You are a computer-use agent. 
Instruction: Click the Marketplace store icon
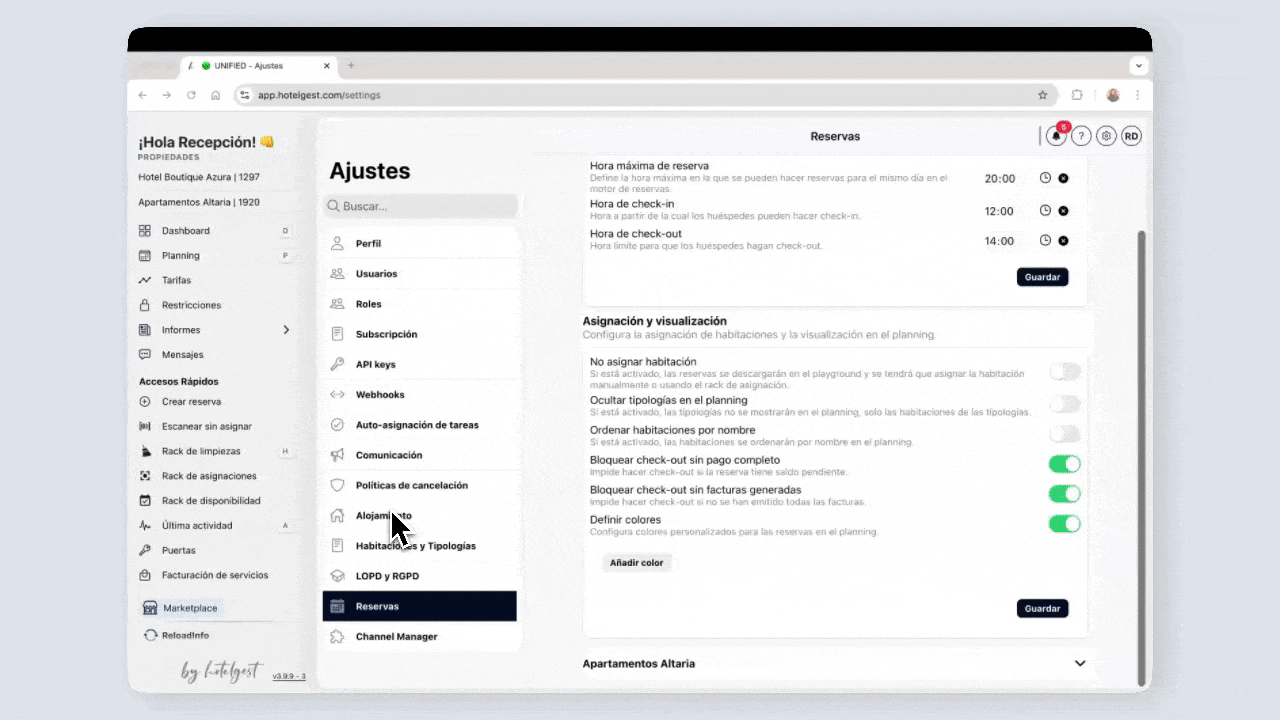(150, 608)
